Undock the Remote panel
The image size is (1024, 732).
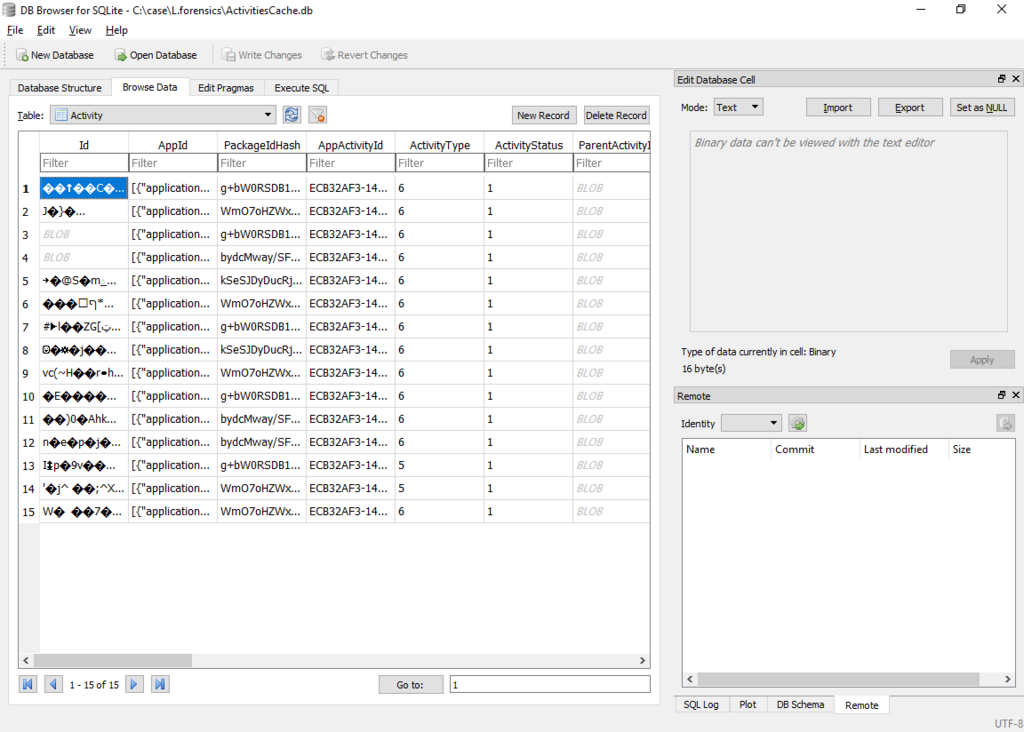pyautogui.click(x=1002, y=395)
